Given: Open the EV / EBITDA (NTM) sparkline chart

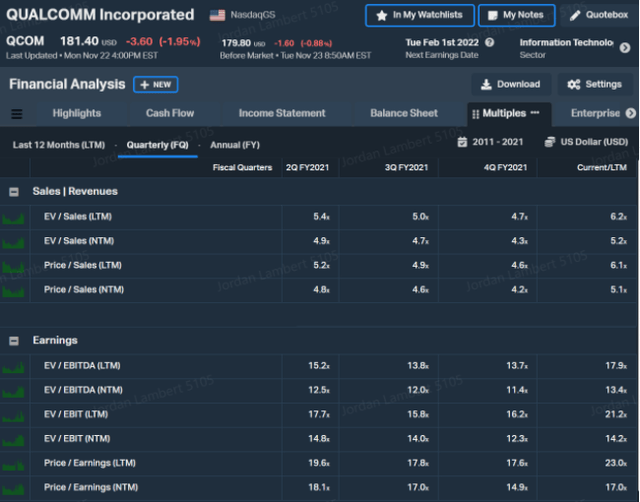Looking at the screenshot, I should pyautogui.click(x=13, y=391).
